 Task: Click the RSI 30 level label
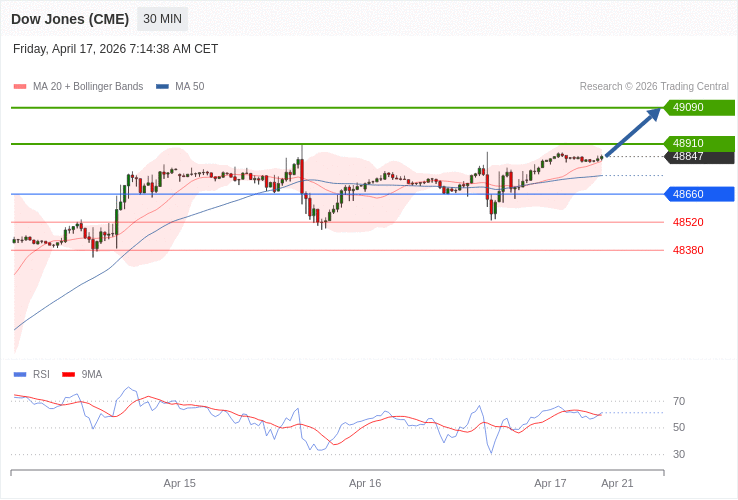point(679,454)
